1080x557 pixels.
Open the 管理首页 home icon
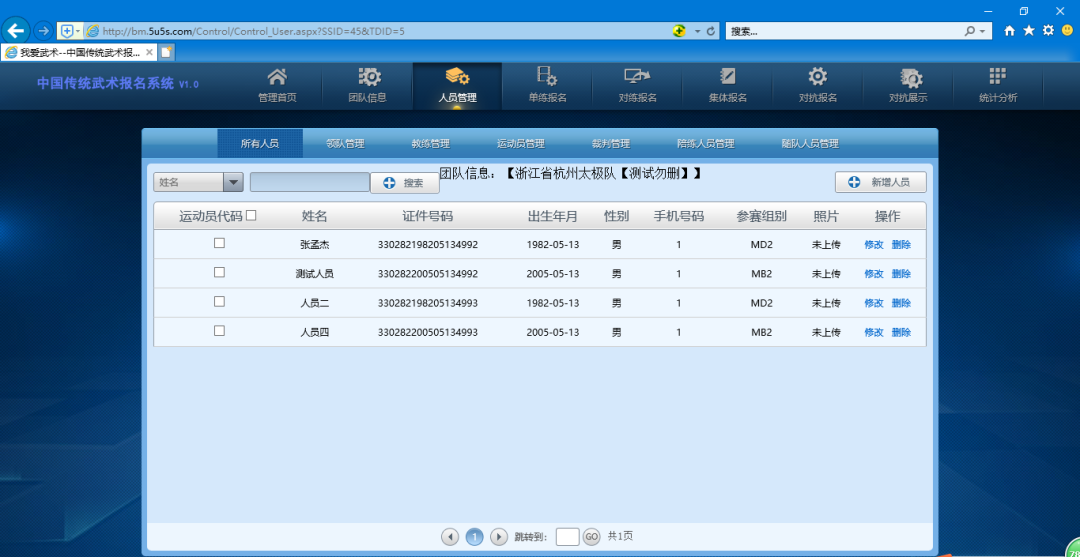pyautogui.click(x=277, y=78)
